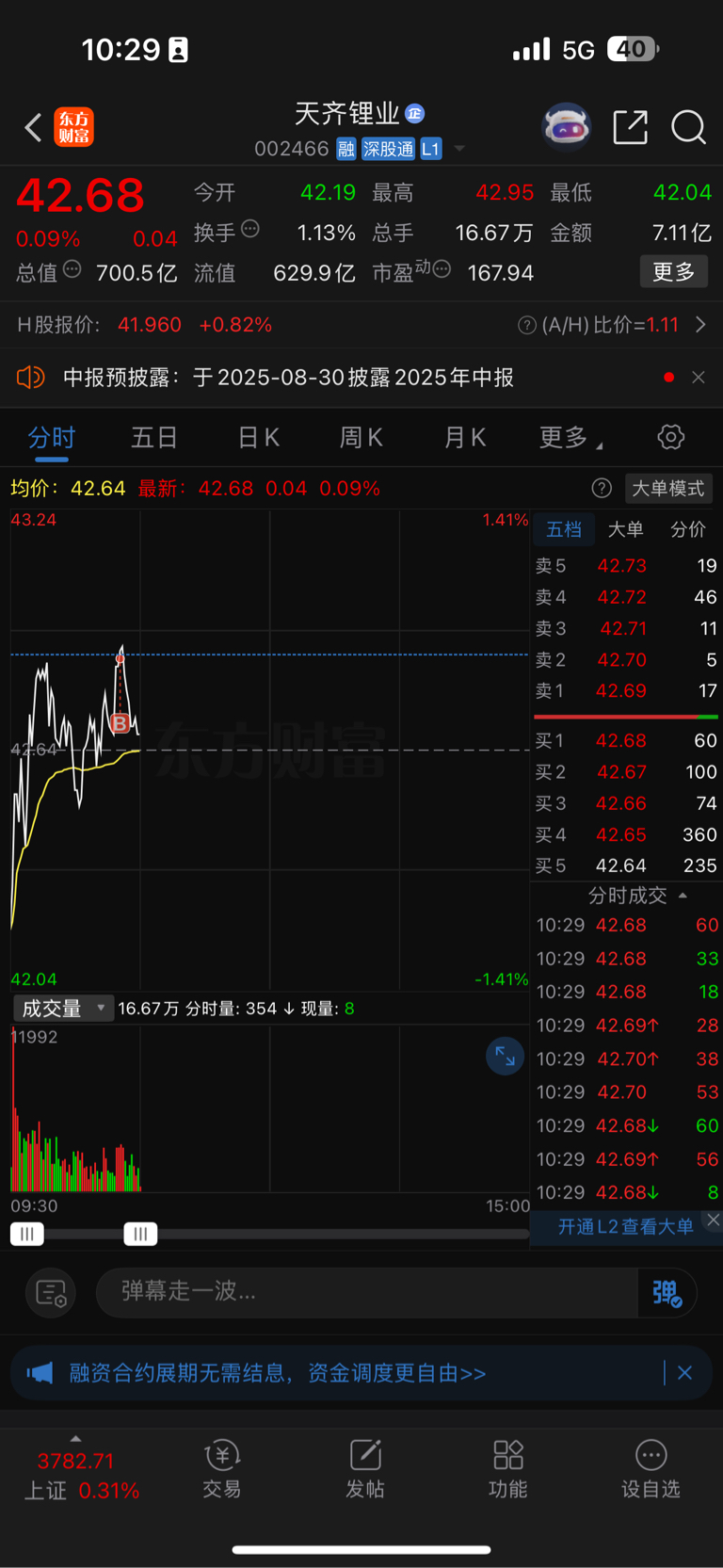Collapse the 分时成交 section arrow
723x1568 pixels.
point(683,896)
